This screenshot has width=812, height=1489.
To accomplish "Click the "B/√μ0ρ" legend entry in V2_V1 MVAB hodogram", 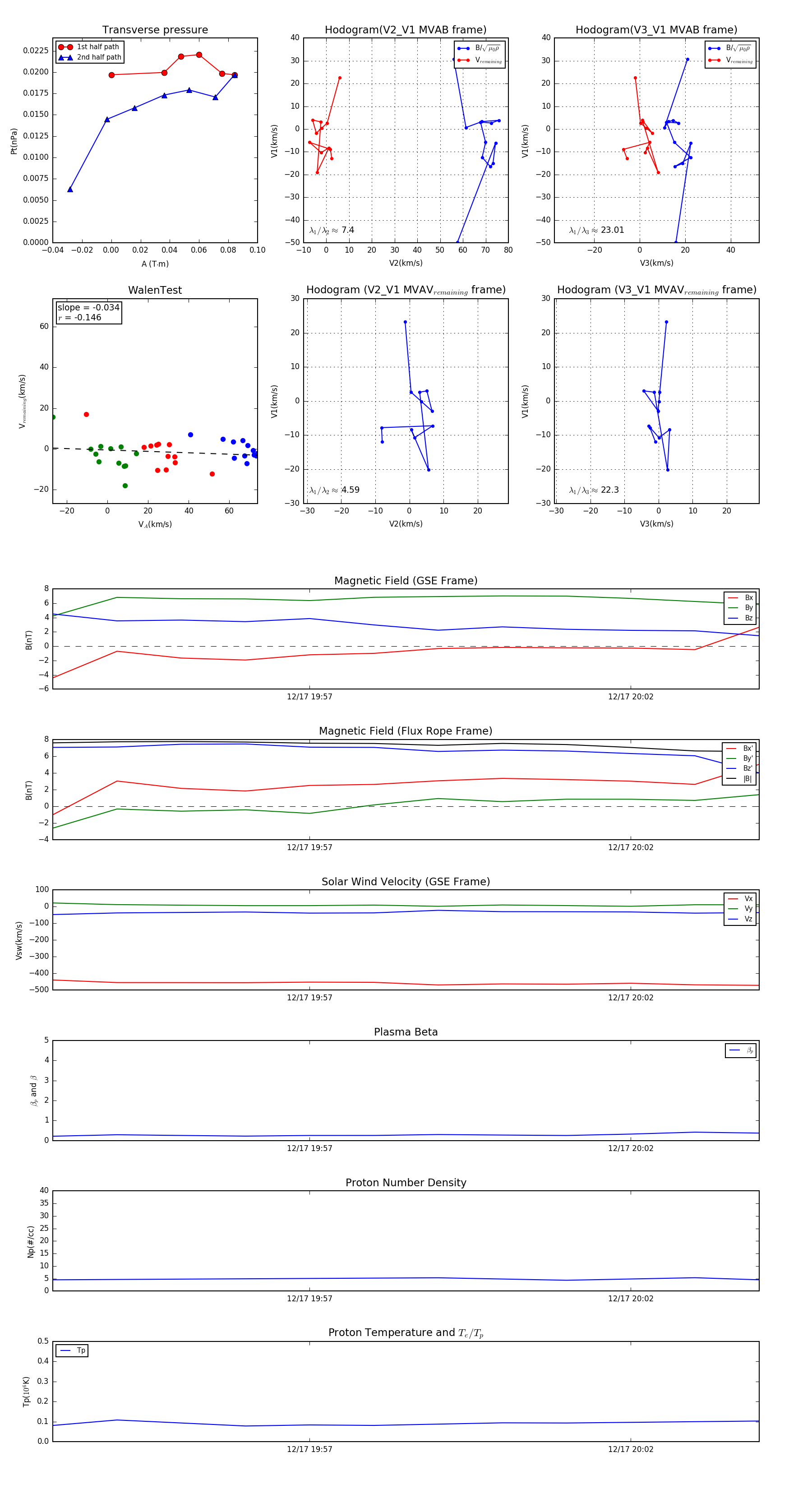I will click(x=479, y=49).
